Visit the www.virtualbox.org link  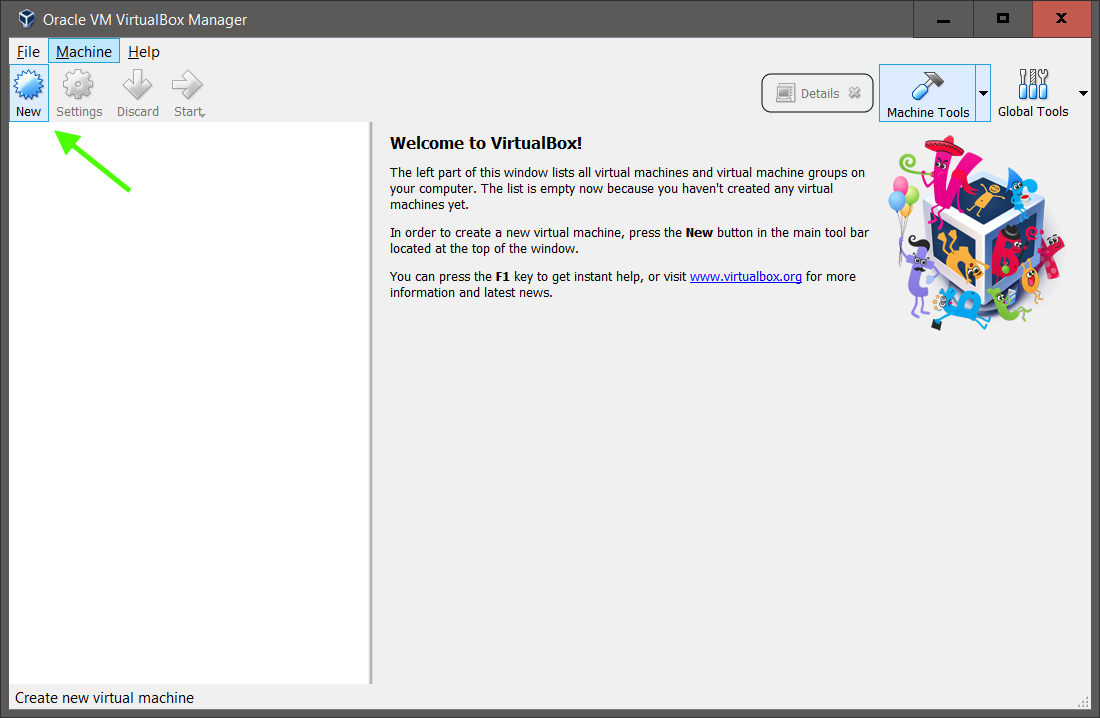point(746,277)
